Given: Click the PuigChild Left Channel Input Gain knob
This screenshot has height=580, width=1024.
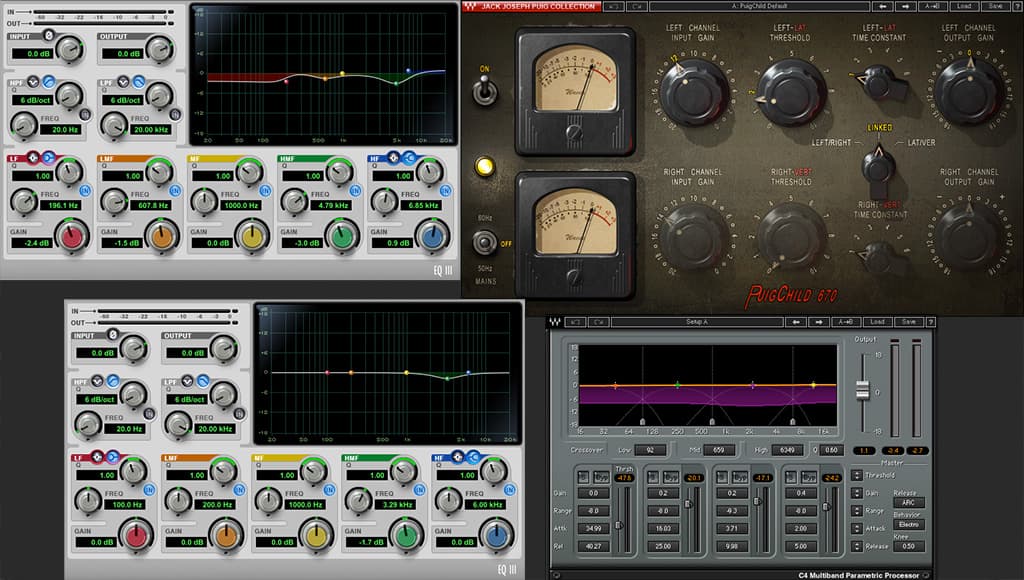Looking at the screenshot, I should [x=694, y=91].
